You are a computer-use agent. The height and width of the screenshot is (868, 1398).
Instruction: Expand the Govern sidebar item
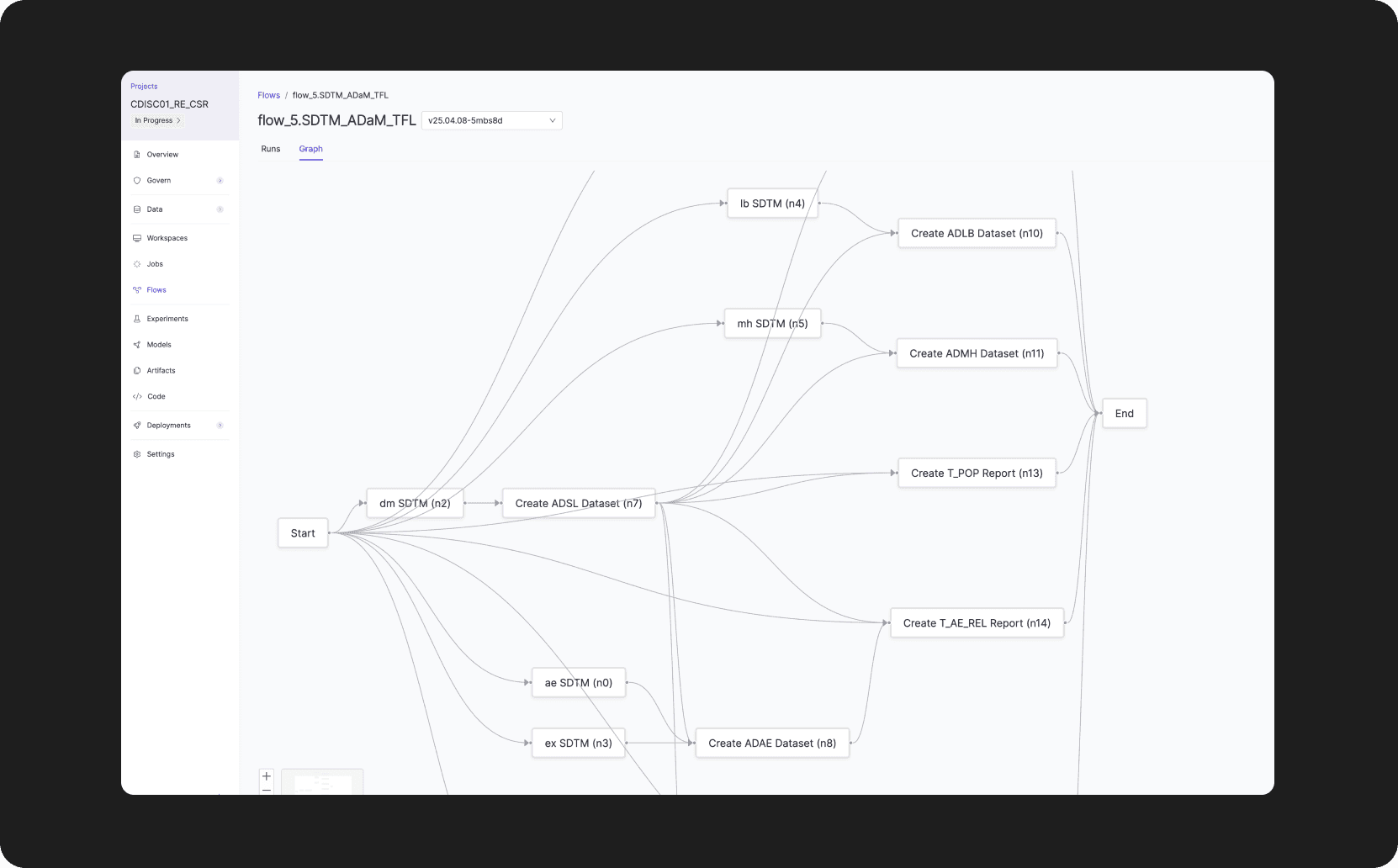coord(220,180)
